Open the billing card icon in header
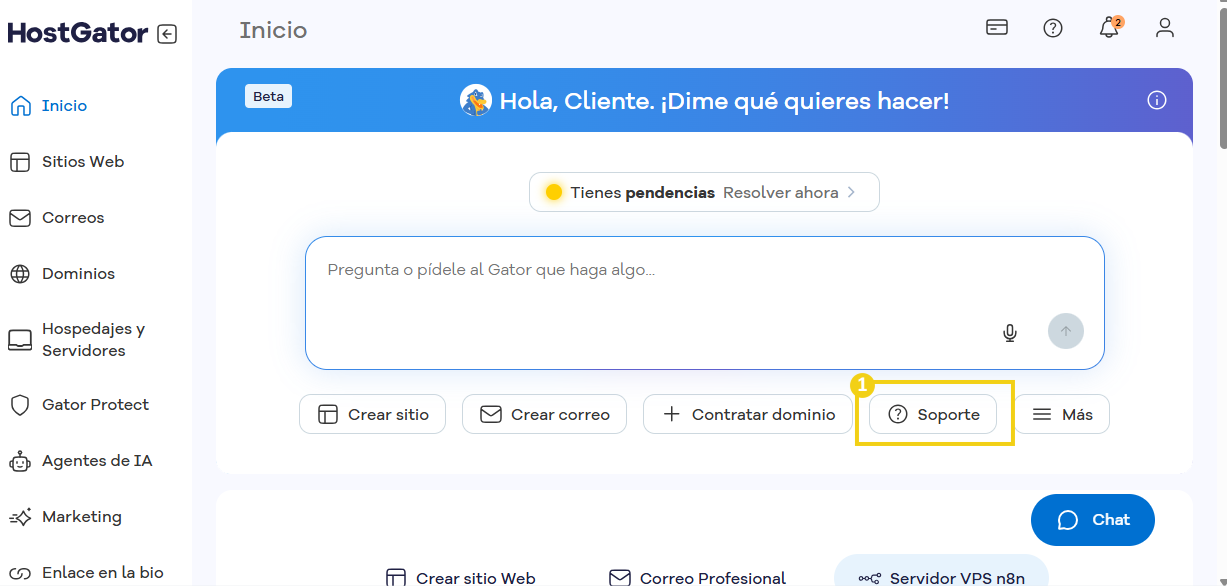This screenshot has width=1227, height=586. [996, 28]
